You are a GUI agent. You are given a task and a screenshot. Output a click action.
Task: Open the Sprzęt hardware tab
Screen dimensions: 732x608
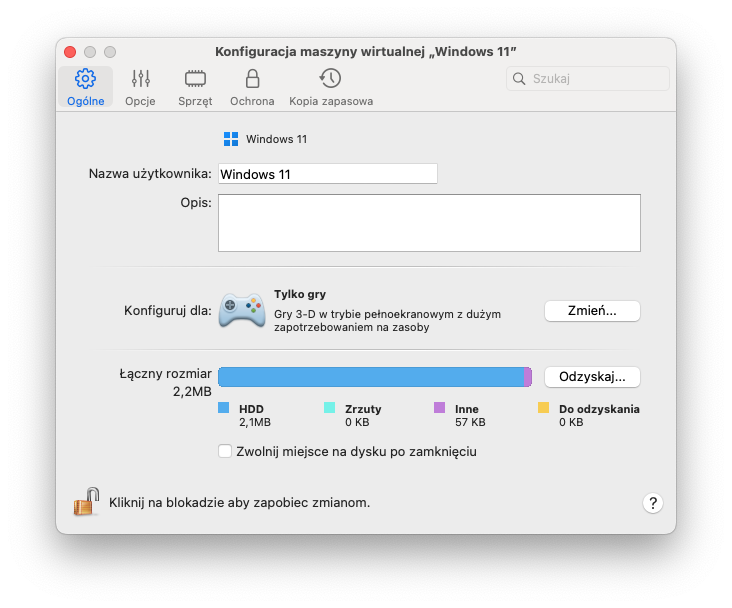click(x=195, y=87)
